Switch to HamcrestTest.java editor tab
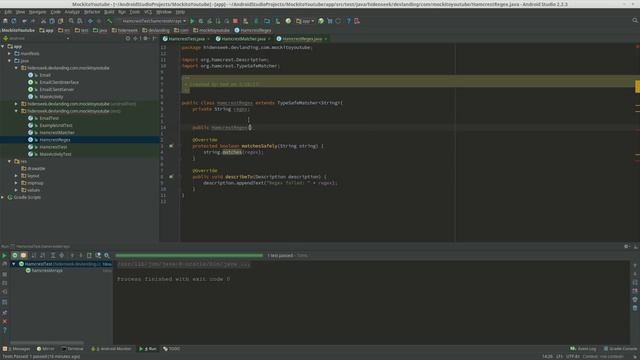The height and width of the screenshot is (360, 640). click(186, 39)
